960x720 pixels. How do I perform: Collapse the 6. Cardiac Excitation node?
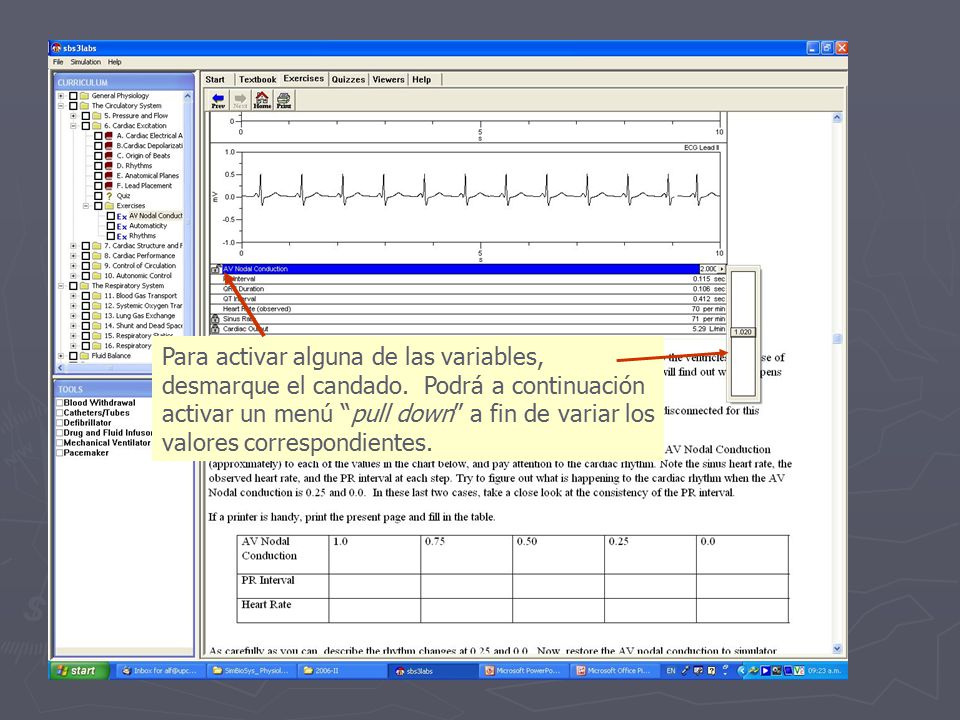(x=73, y=126)
